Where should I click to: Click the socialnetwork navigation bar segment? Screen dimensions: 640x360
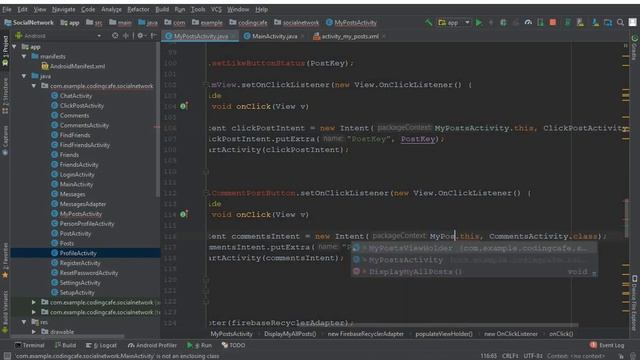click(296, 22)
